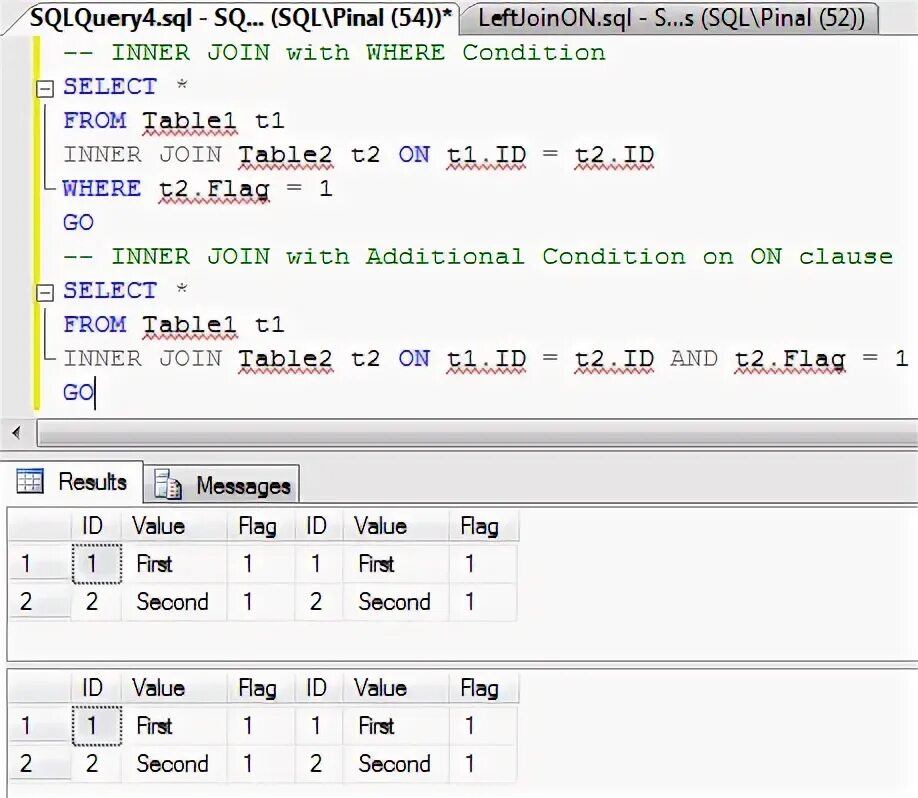The width and height of the screenshot is (918, 798).
Task: Click 'First' in bottom grid's second Value column
Action: coord(396,725)
